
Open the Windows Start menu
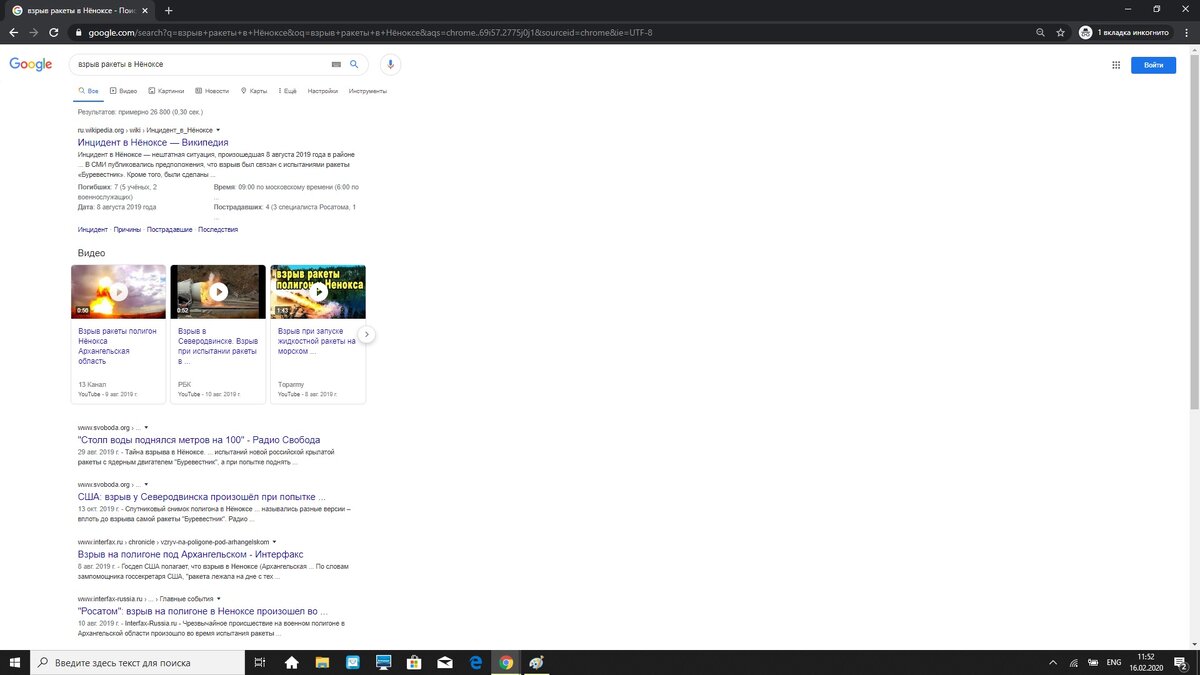coord(14,662)
